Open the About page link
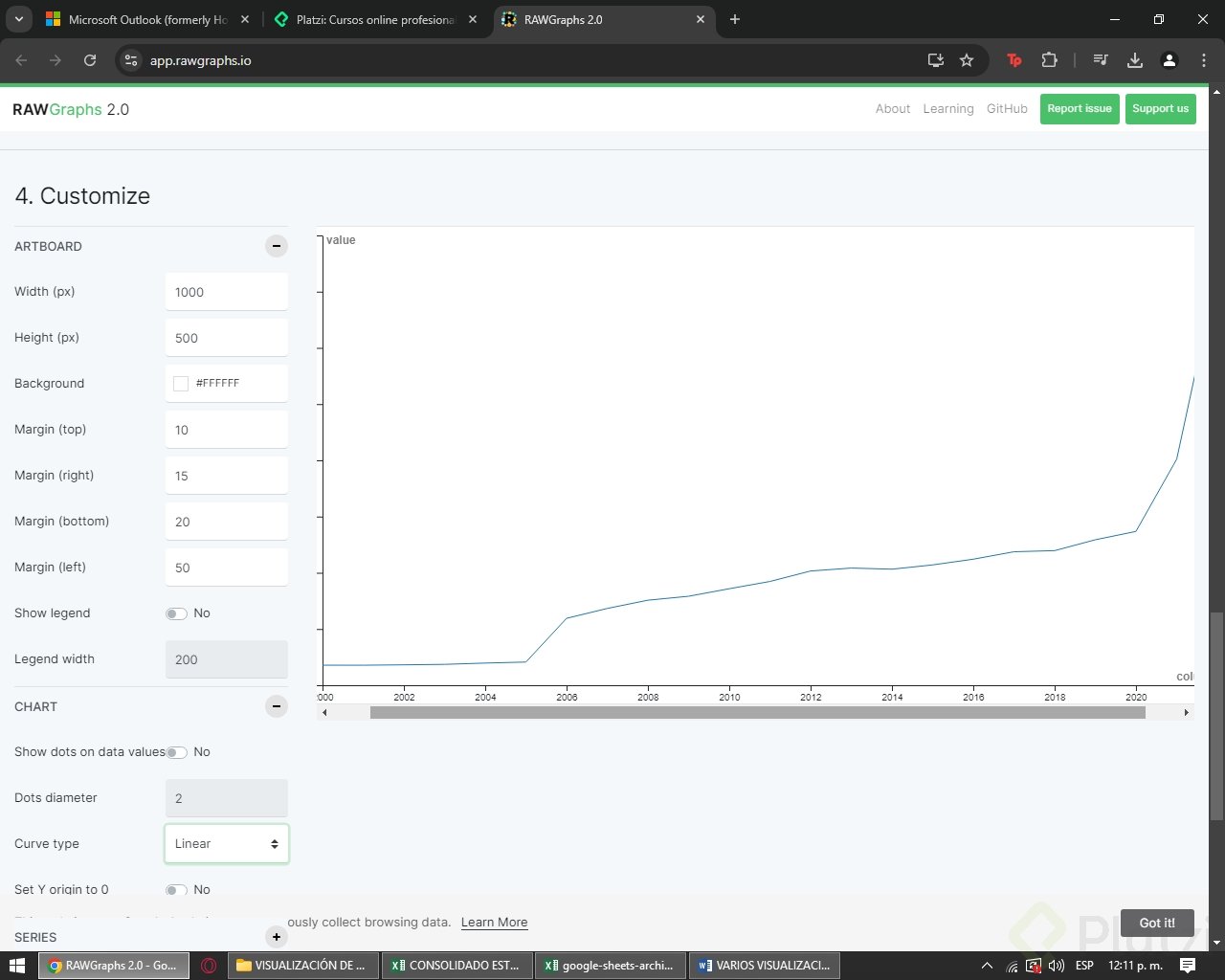Screen dimensions: 1225x980 [x=893, y=109]
